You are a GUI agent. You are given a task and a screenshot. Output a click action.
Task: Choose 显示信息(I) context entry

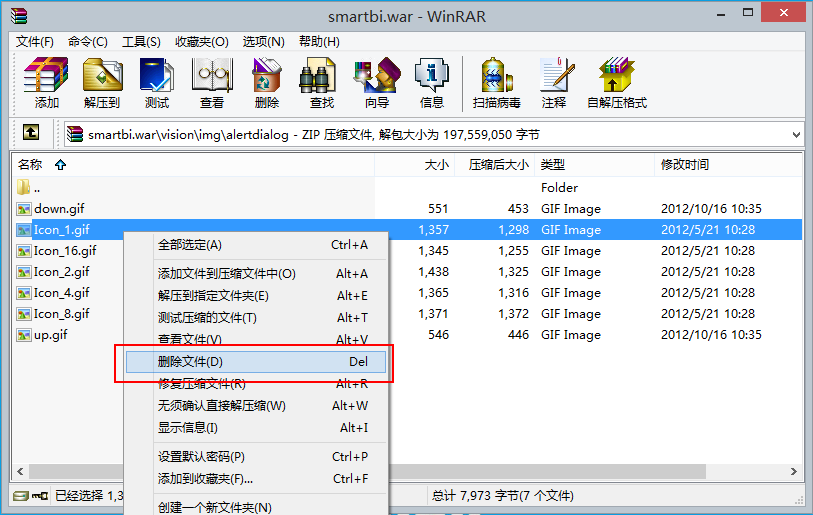click(x=256, y=428)
